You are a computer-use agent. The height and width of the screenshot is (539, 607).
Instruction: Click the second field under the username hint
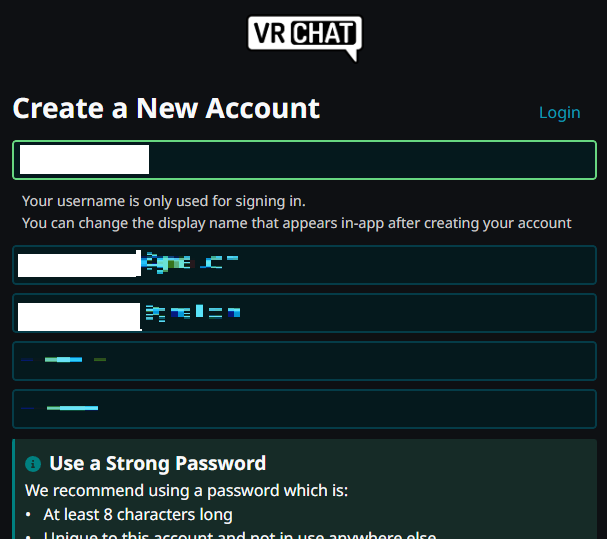pos(304,313)
